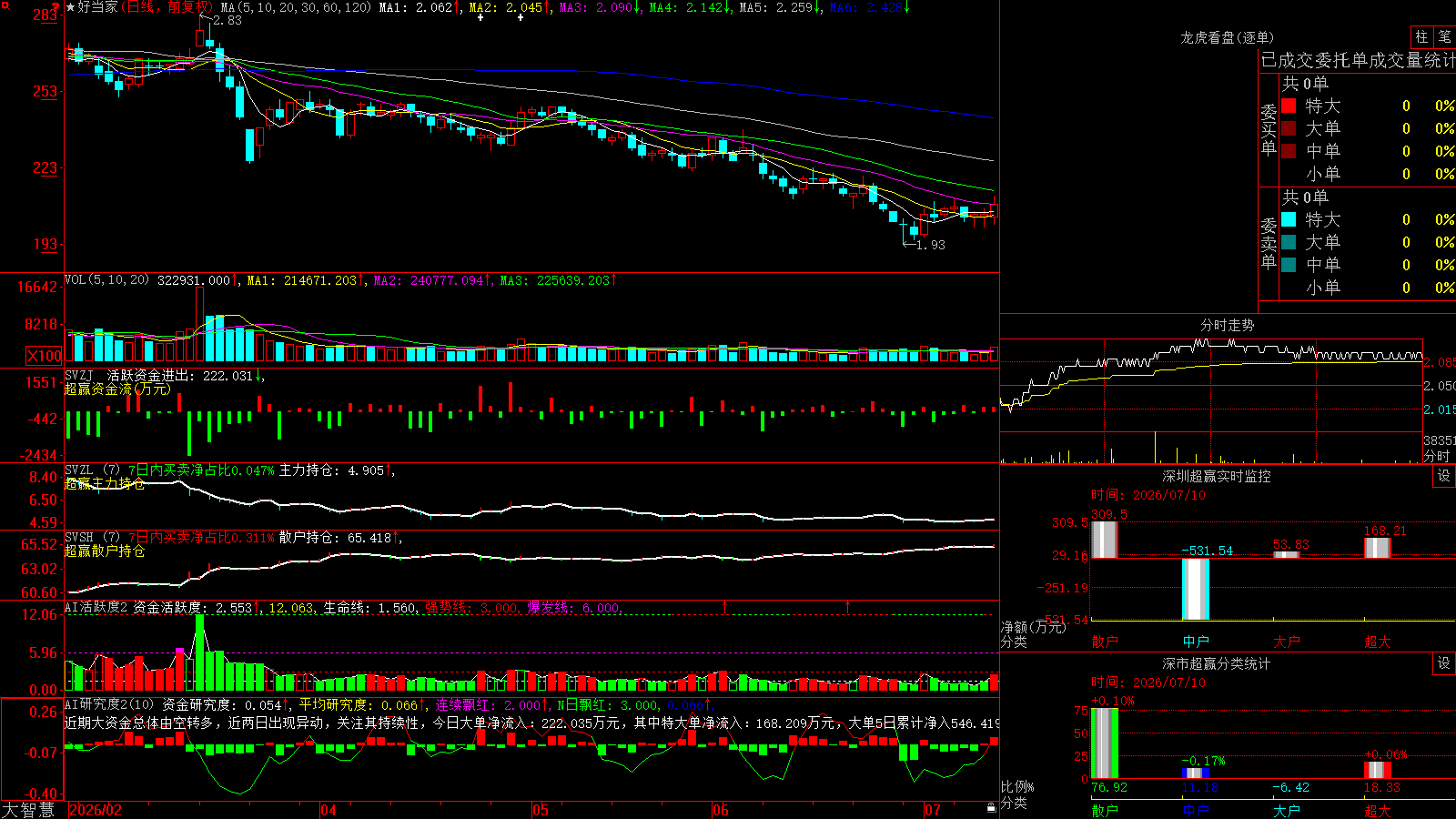This screenshot has height=819, width=1456.
Task: Click the red 特大 buy-order color swatch
Action: pos(1289,106)
